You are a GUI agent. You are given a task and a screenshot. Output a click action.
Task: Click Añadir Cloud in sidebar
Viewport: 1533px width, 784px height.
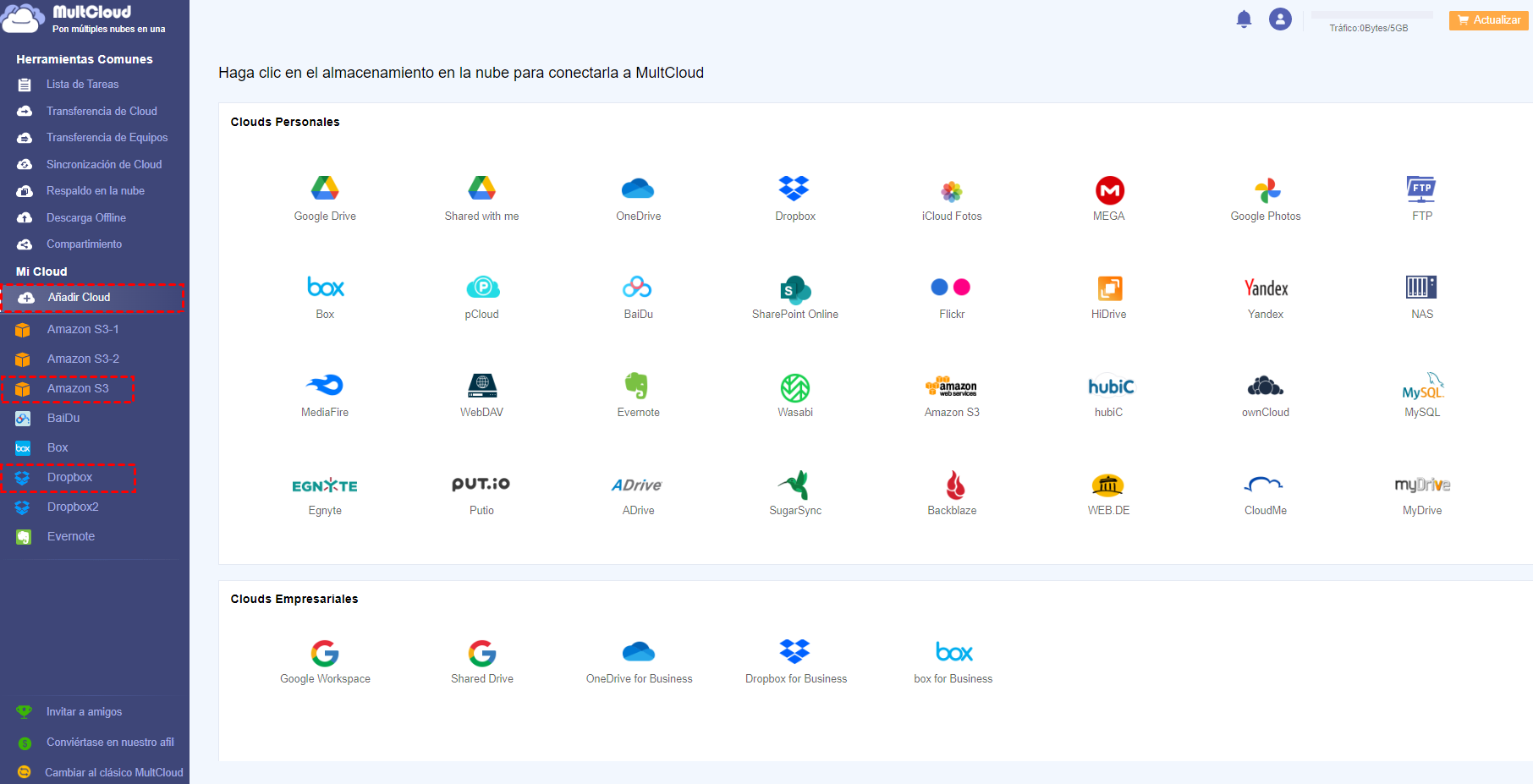coord(93,298)
